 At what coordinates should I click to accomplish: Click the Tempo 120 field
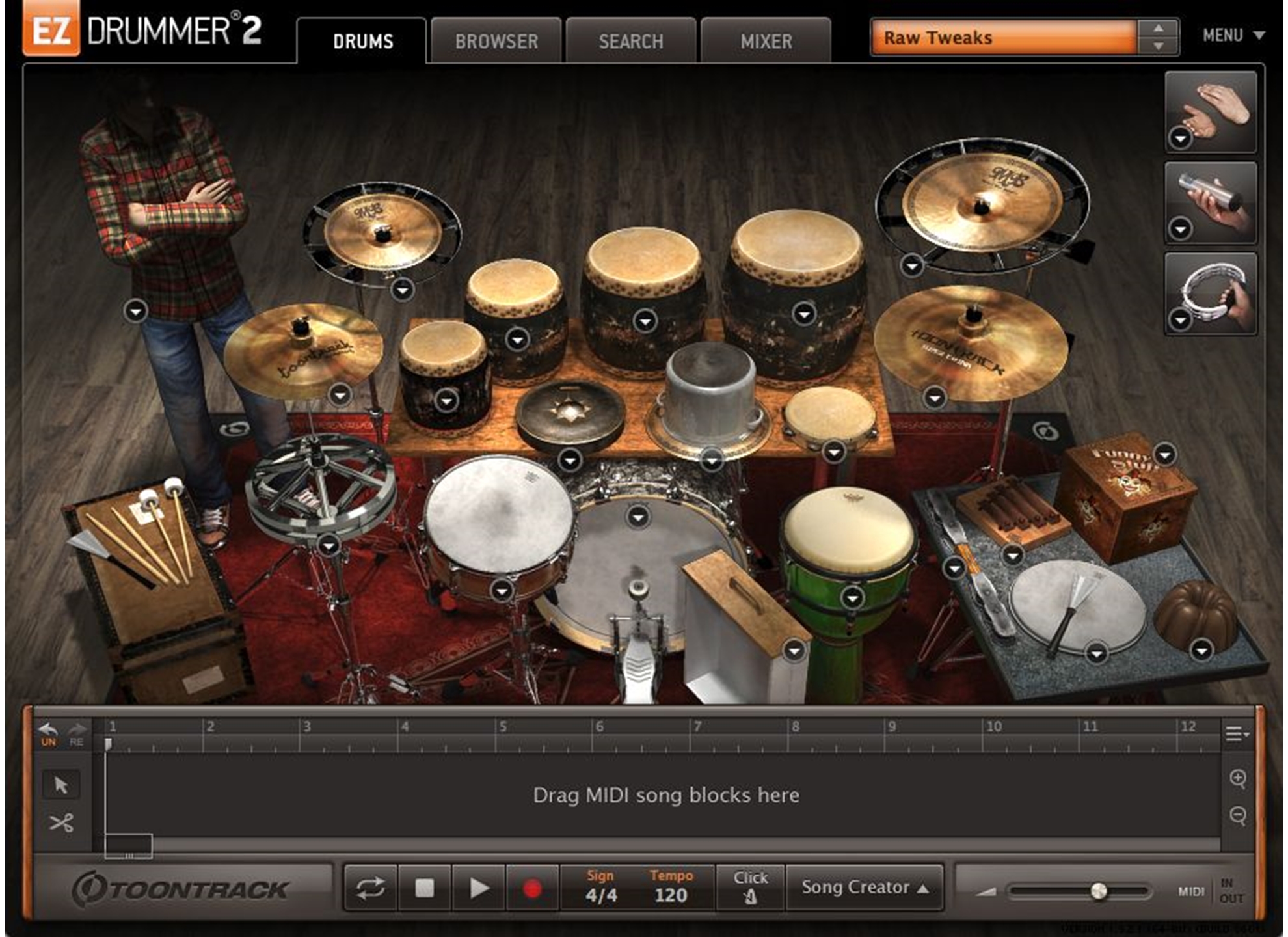point(671,895)
